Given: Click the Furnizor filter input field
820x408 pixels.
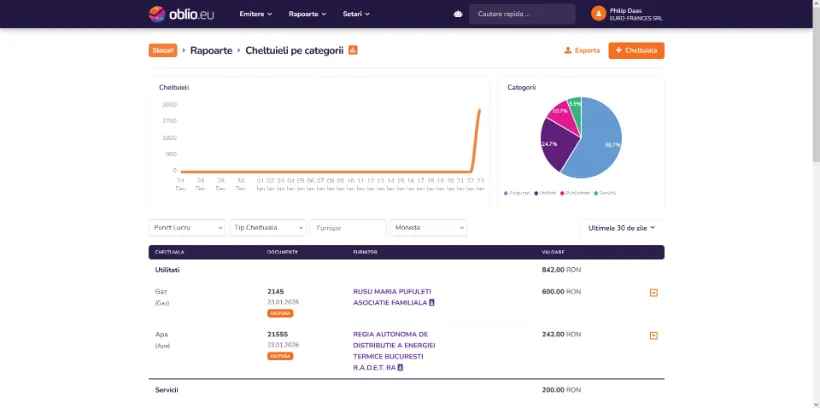Looking at the screenshot, I should pos(347,228).
